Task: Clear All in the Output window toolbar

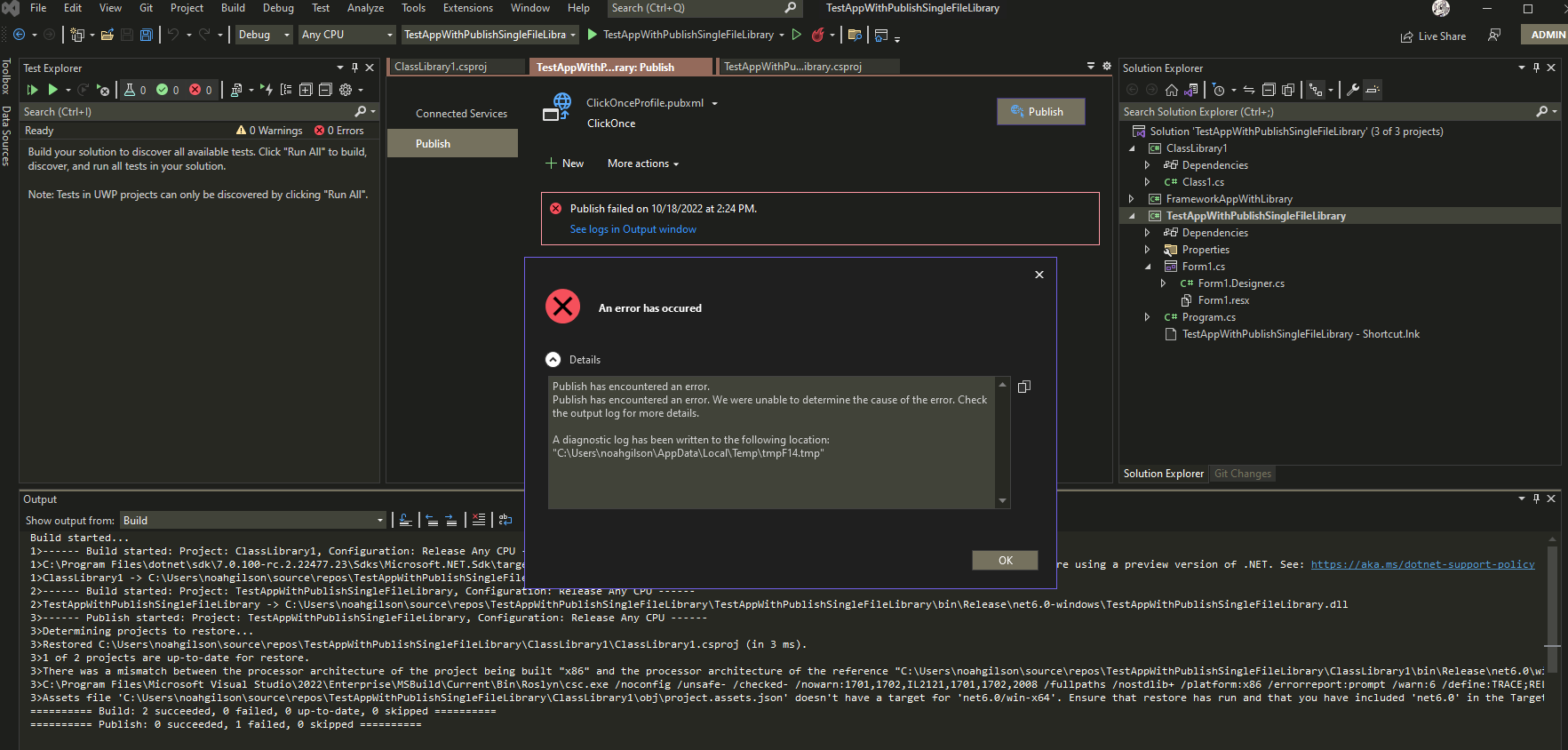Action: (x=479, y=520)
